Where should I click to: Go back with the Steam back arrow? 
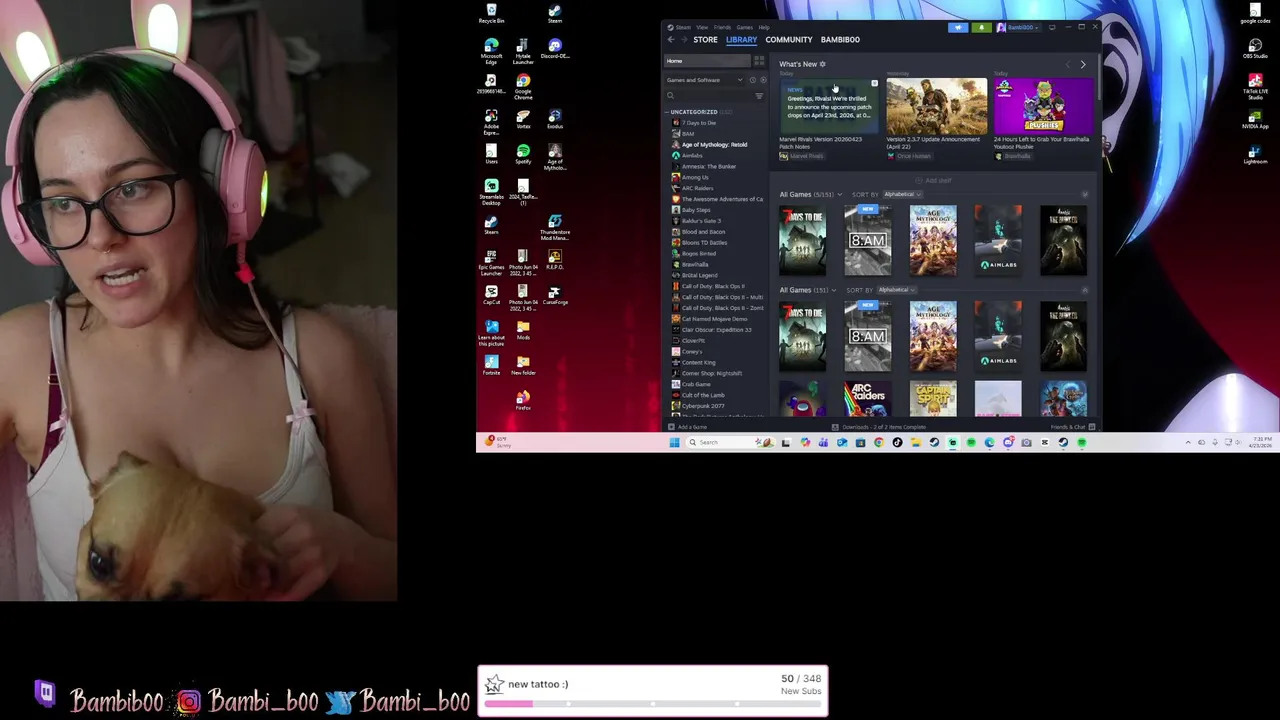click(671, 39)
